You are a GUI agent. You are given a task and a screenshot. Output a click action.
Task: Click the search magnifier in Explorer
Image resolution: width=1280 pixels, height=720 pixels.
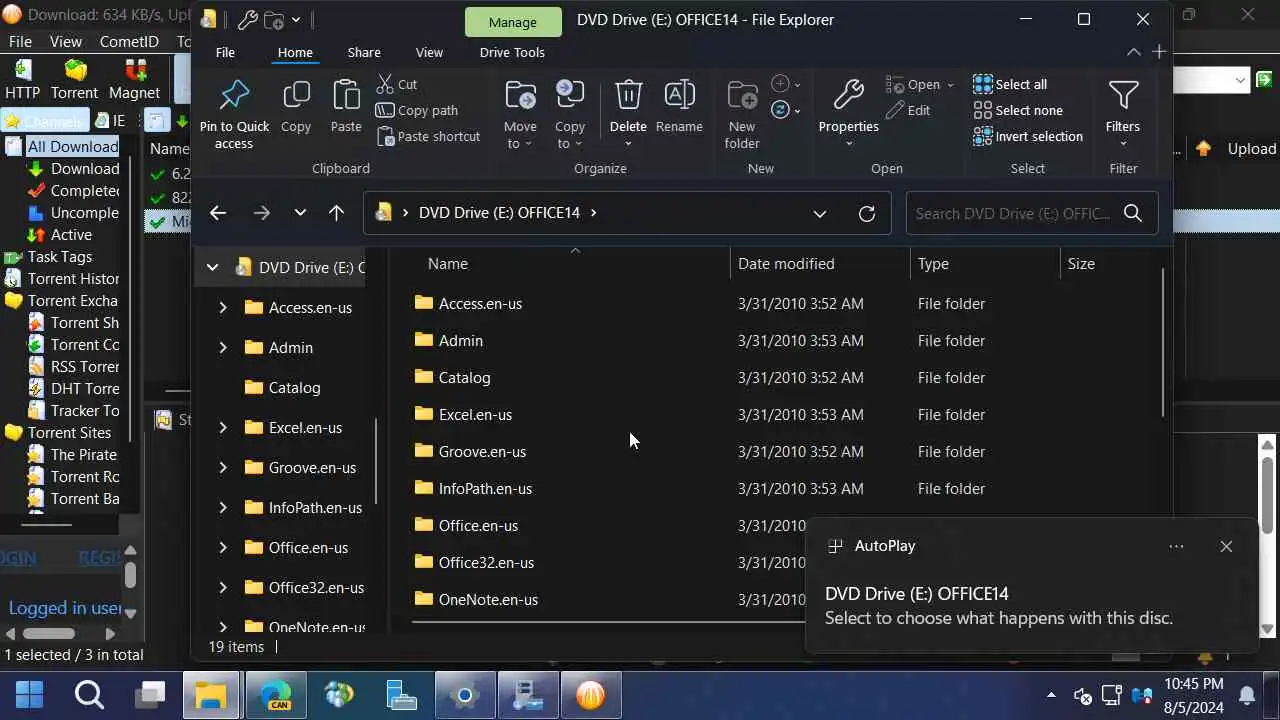[x=1133, y=213]
